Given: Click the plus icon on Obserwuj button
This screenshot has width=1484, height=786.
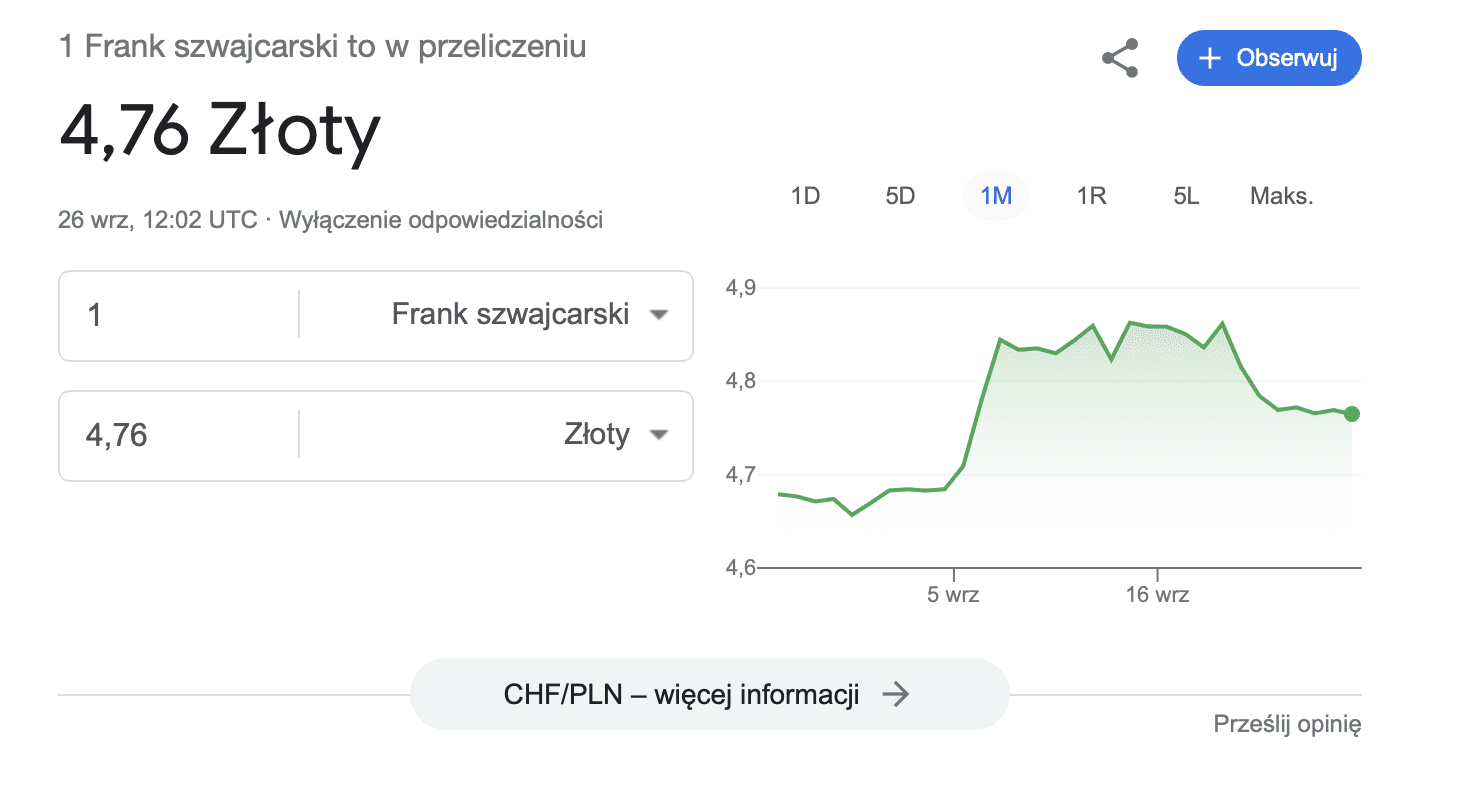Looking at the screenshot, I should pos(1210,58).
